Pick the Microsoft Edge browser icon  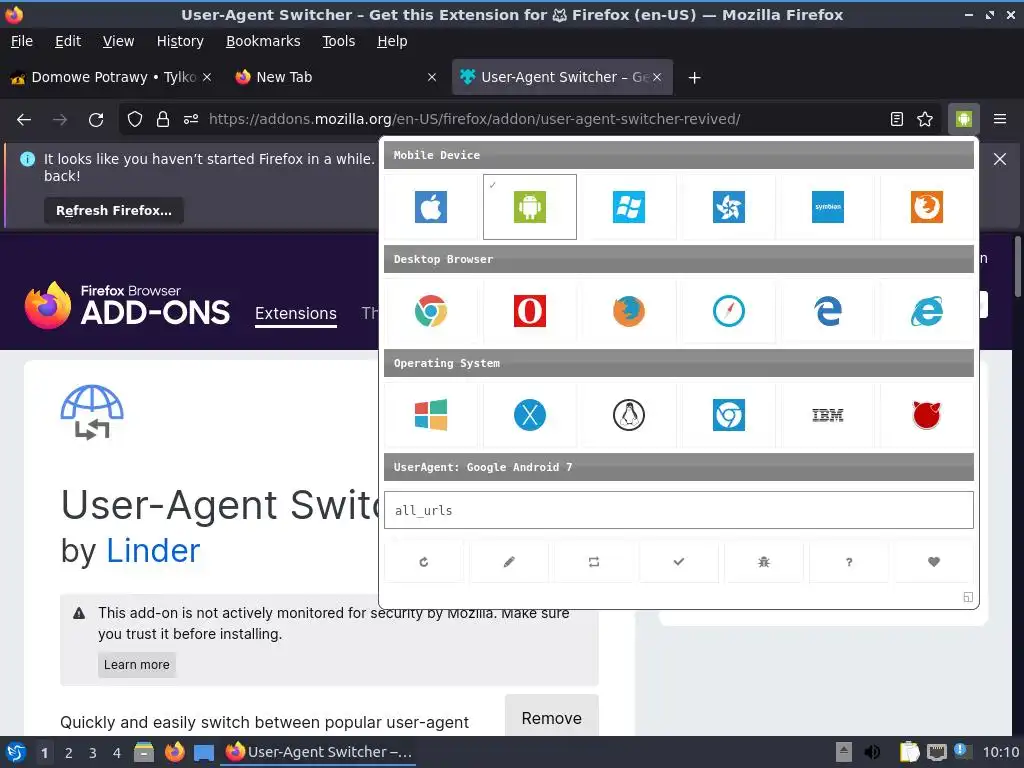[827, 311]
